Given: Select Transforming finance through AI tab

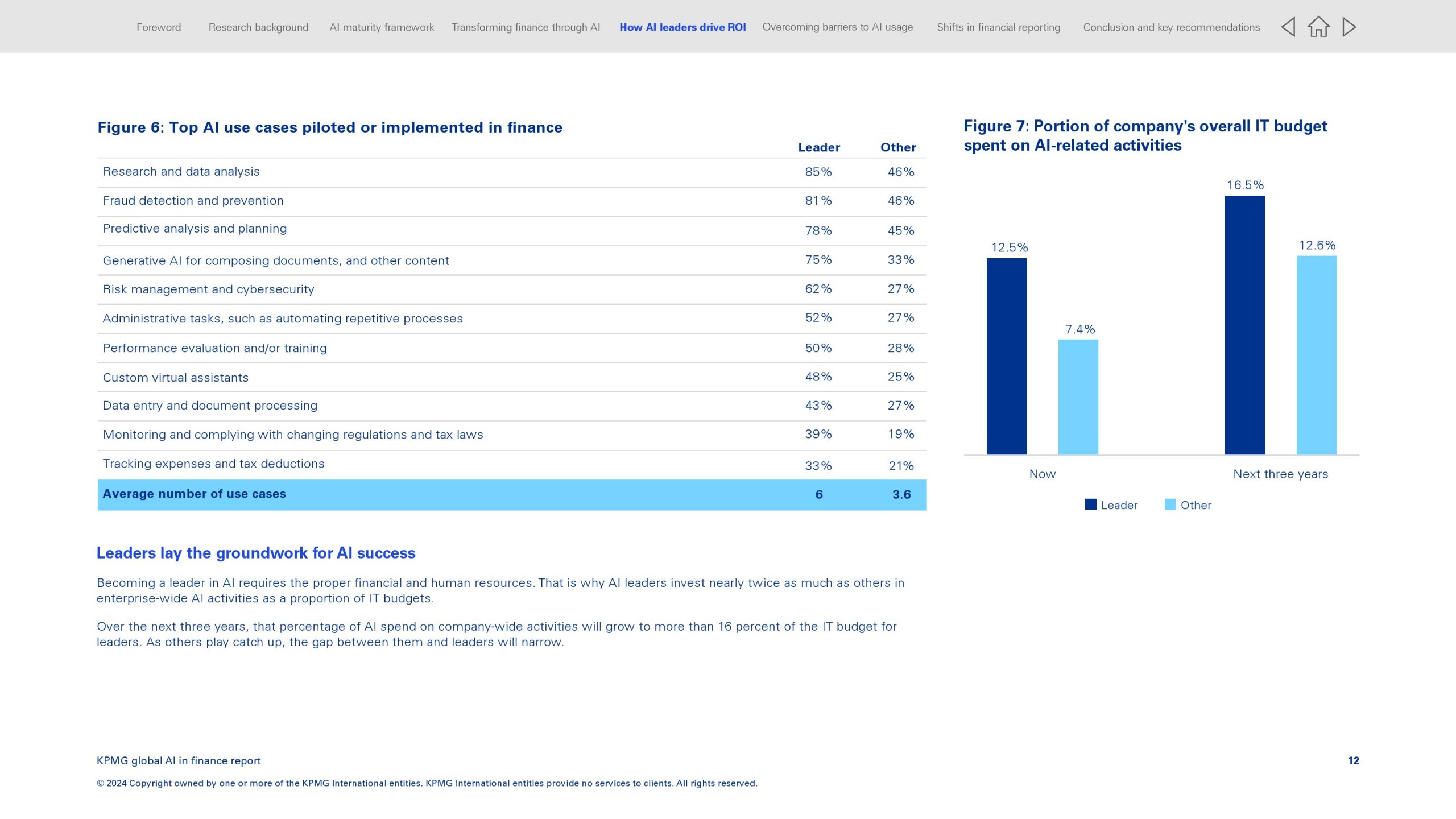Looking at the screenshot, I should coord(526,27).
